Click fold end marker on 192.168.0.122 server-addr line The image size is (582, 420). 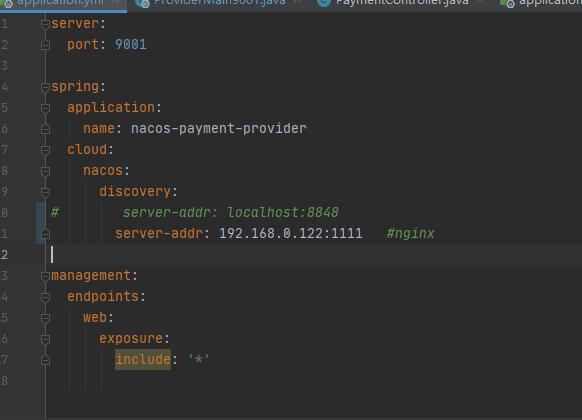tap(45, 234)
